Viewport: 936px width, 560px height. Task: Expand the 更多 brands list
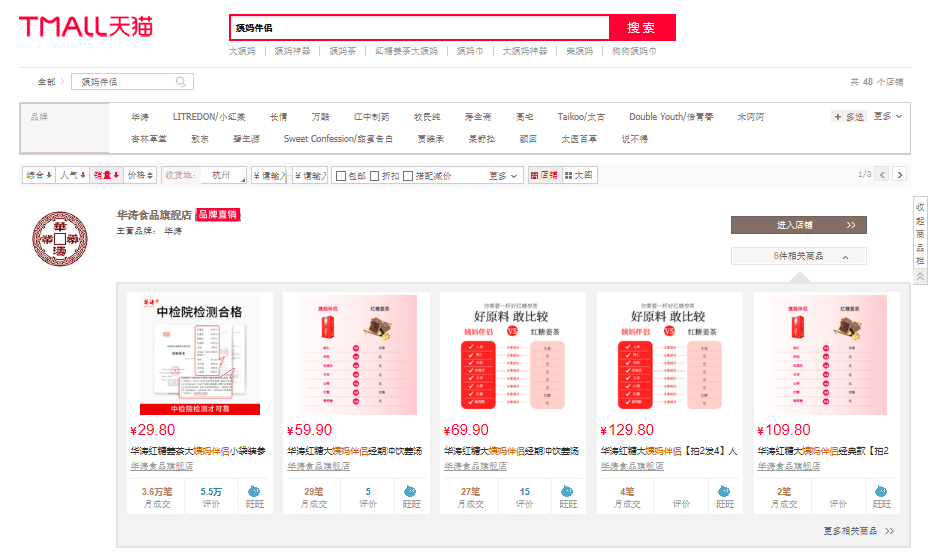pyautogui.click(x=887, y=116)
